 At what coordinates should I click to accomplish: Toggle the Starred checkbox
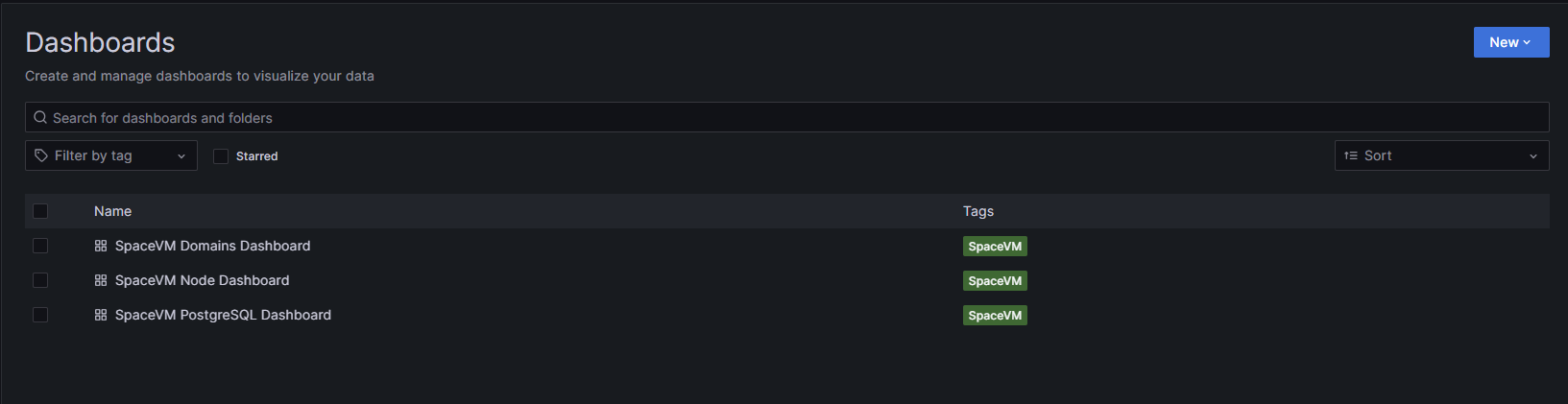(x=221, y=156)
